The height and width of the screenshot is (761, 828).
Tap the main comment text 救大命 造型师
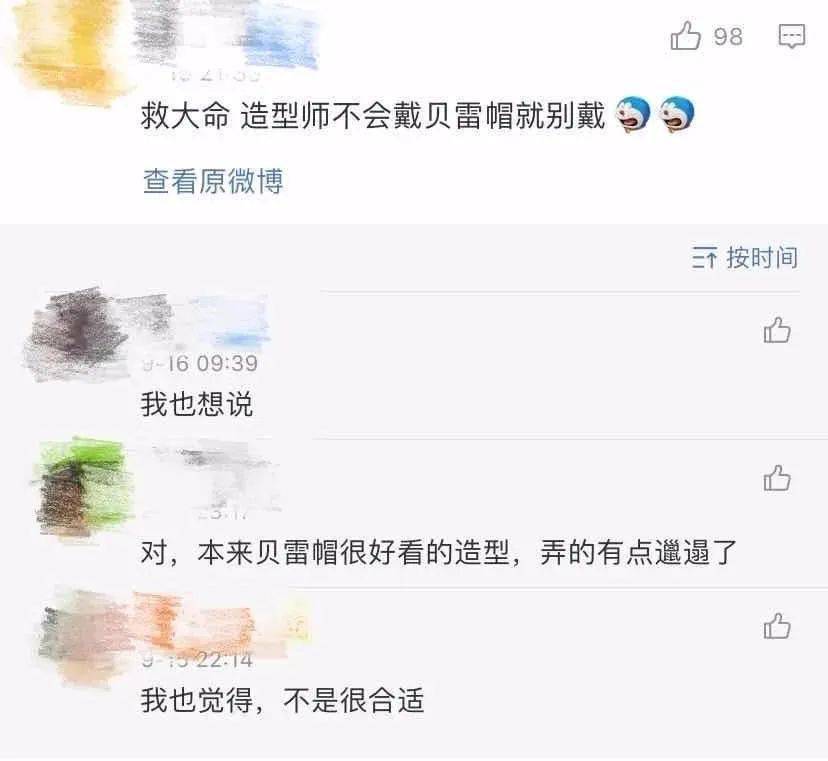click(373, 115)
